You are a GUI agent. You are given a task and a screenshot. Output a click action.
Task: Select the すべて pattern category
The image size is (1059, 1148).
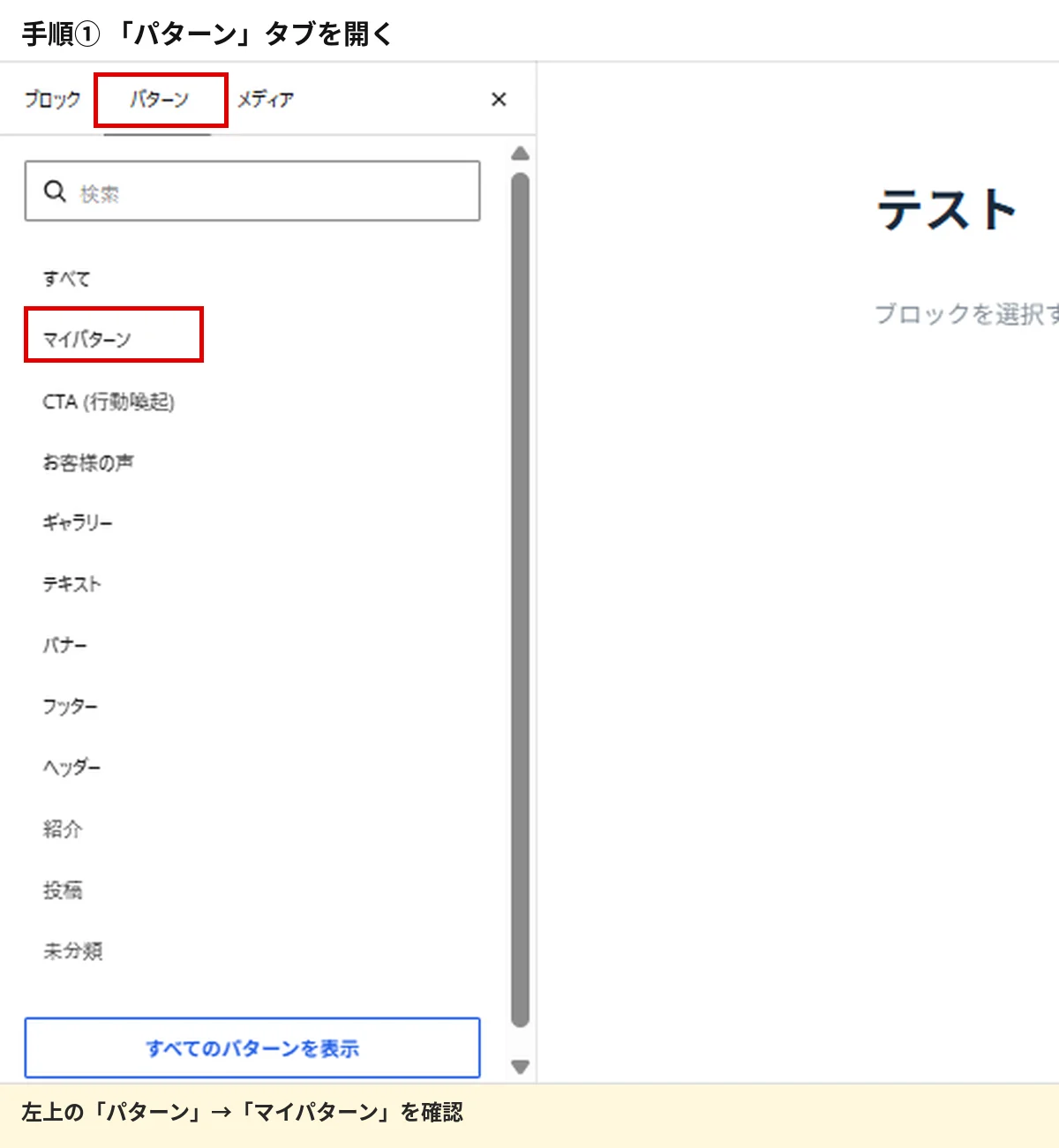(x=67, y=279)
